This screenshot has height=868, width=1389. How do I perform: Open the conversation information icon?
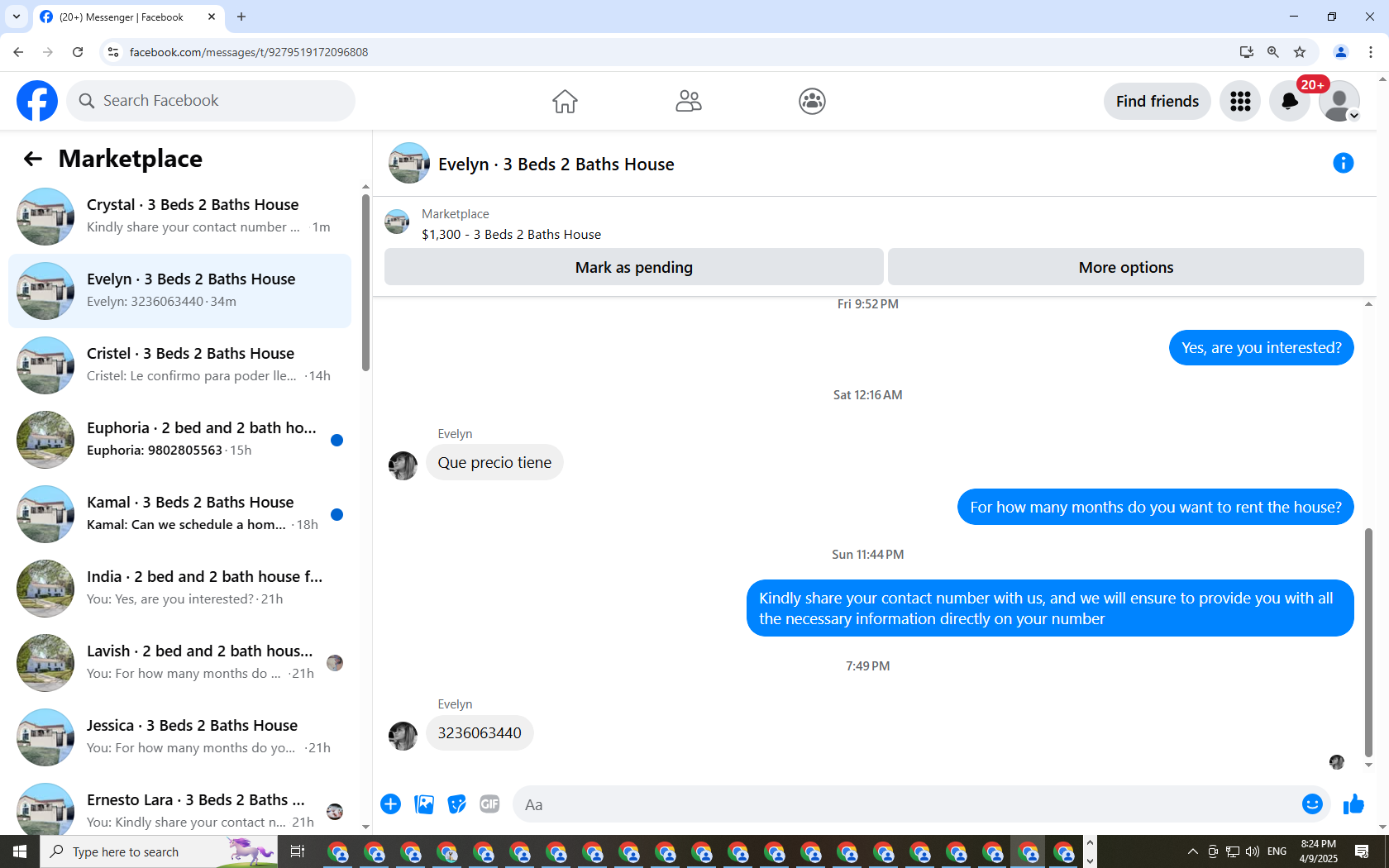point(1344,164)
